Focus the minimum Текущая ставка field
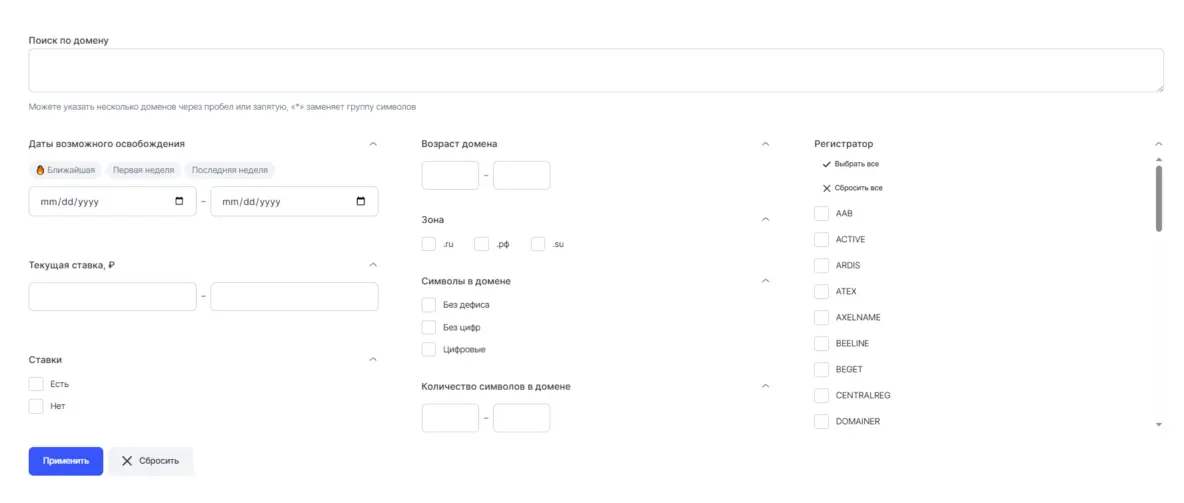Image resolution: width=1184 pixels, height=503 pixels. pos(113,297)
